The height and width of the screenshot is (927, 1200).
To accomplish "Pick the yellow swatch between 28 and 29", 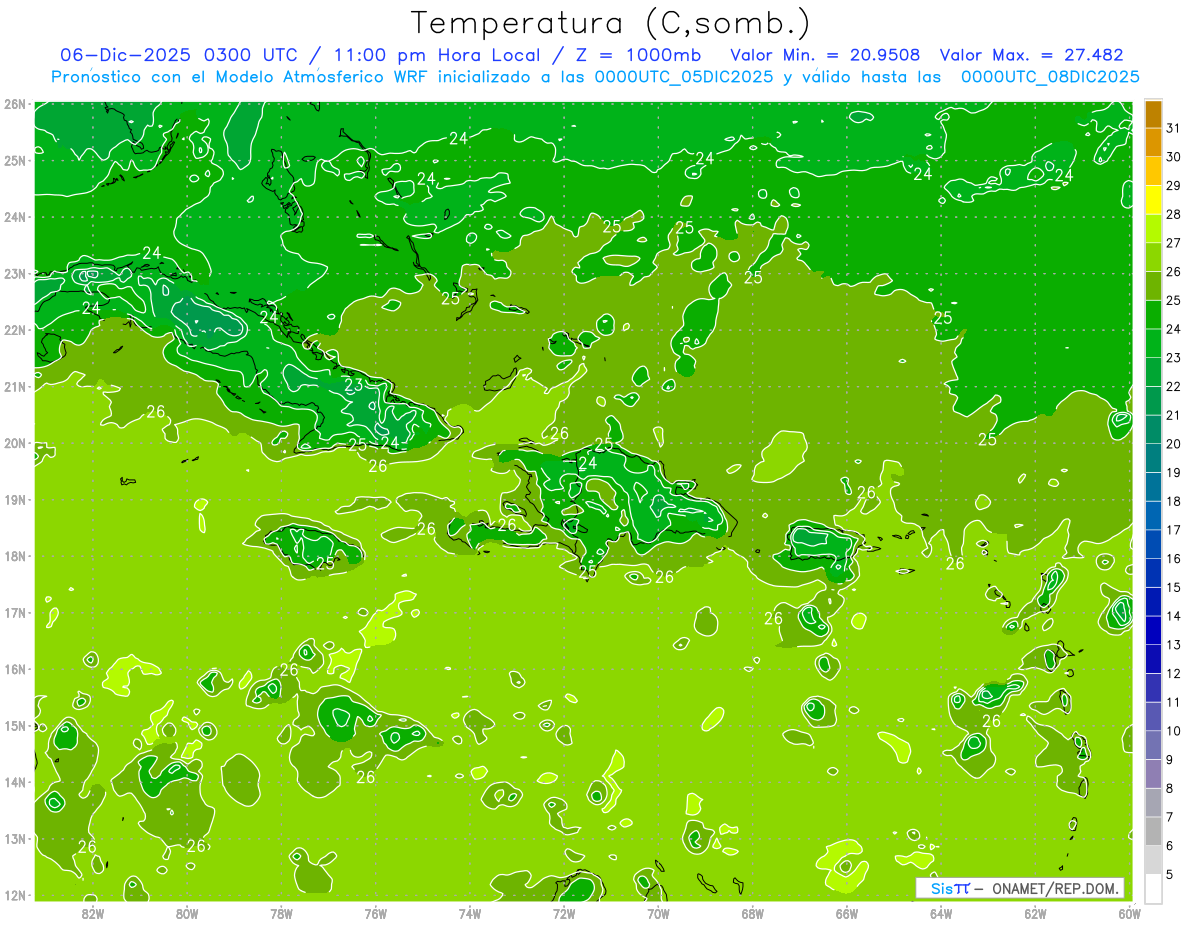I will tap(1153, 200).
